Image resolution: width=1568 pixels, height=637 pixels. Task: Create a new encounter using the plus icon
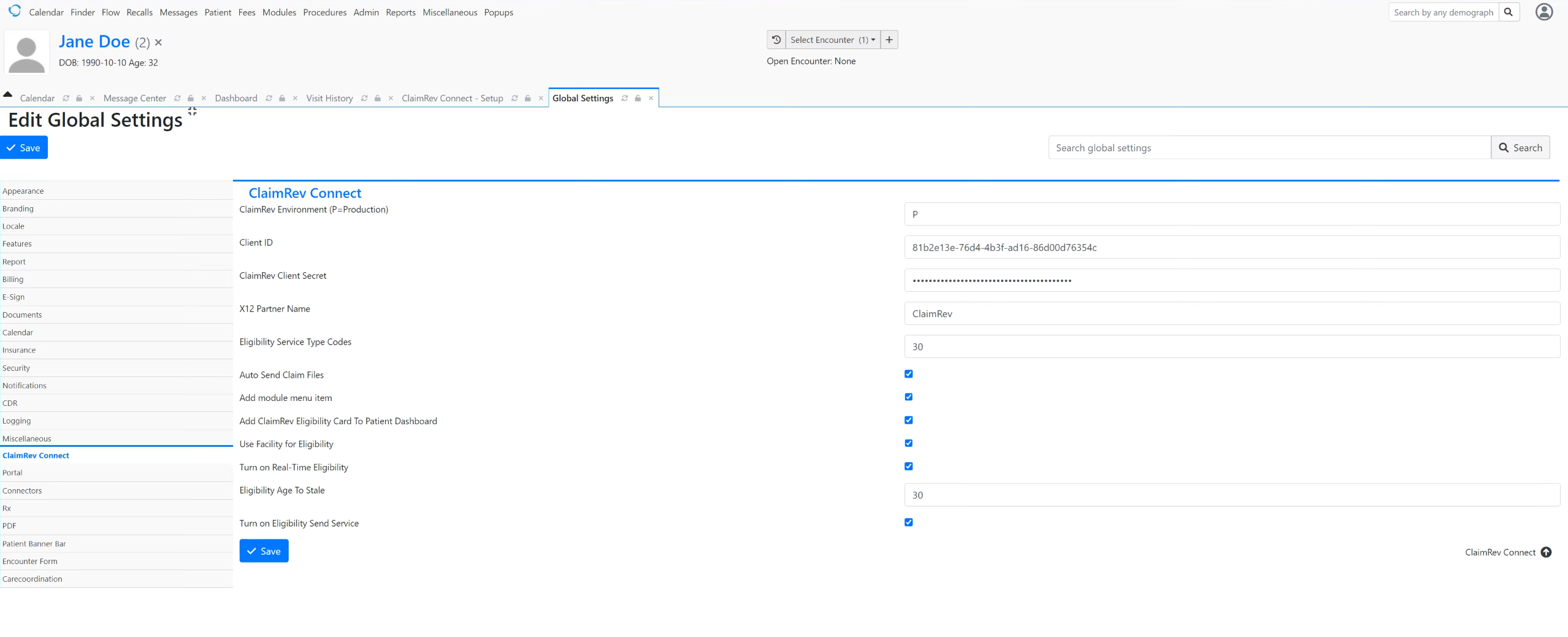pos(889,39)
